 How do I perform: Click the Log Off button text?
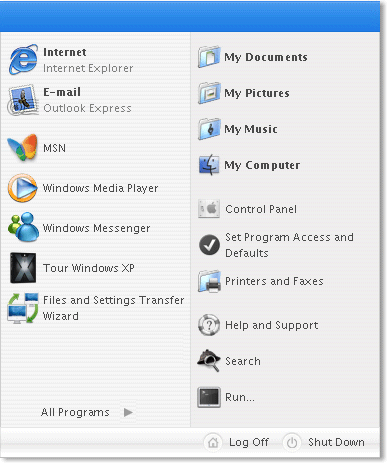click(x=249, y=442)
